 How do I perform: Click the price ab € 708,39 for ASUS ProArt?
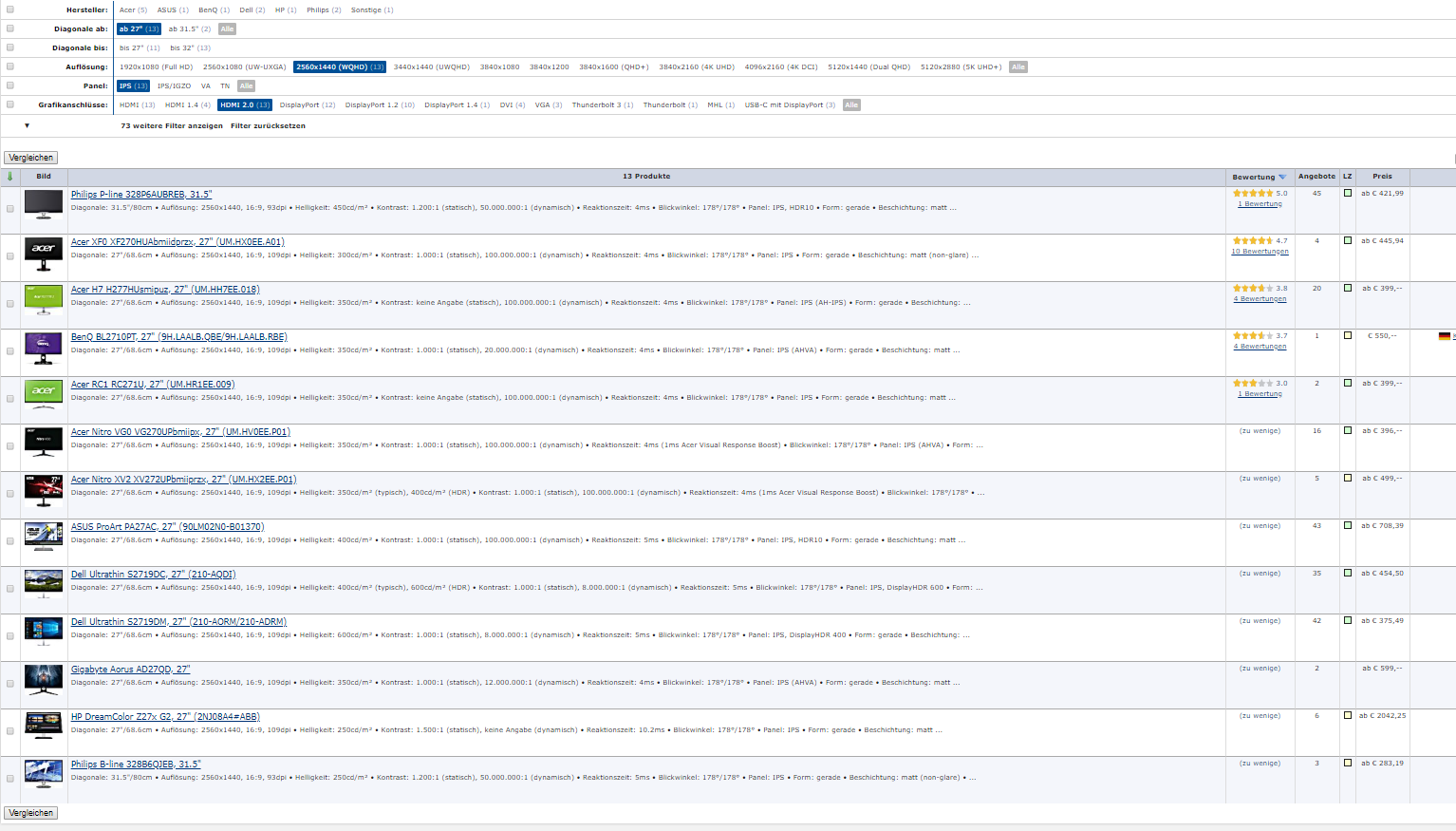1382,526
